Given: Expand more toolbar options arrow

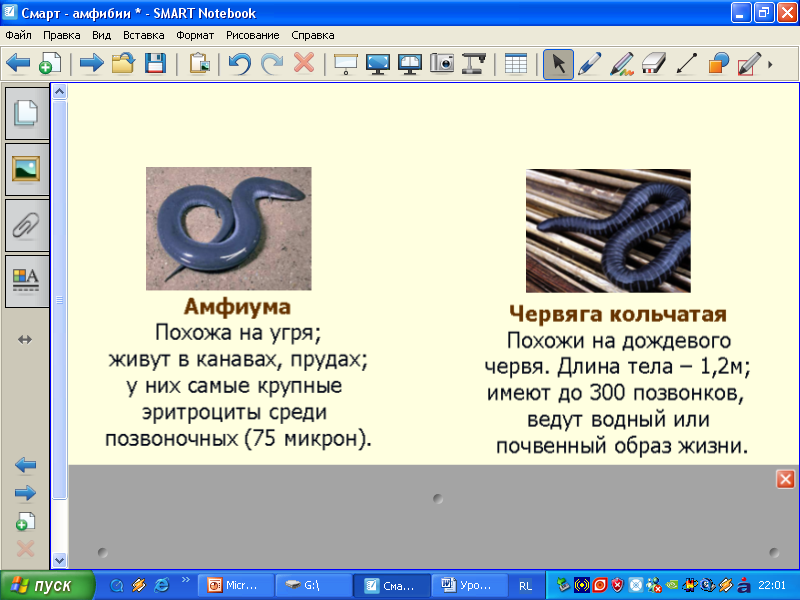Looking at the screenshot, I should [x=770, y=65].
